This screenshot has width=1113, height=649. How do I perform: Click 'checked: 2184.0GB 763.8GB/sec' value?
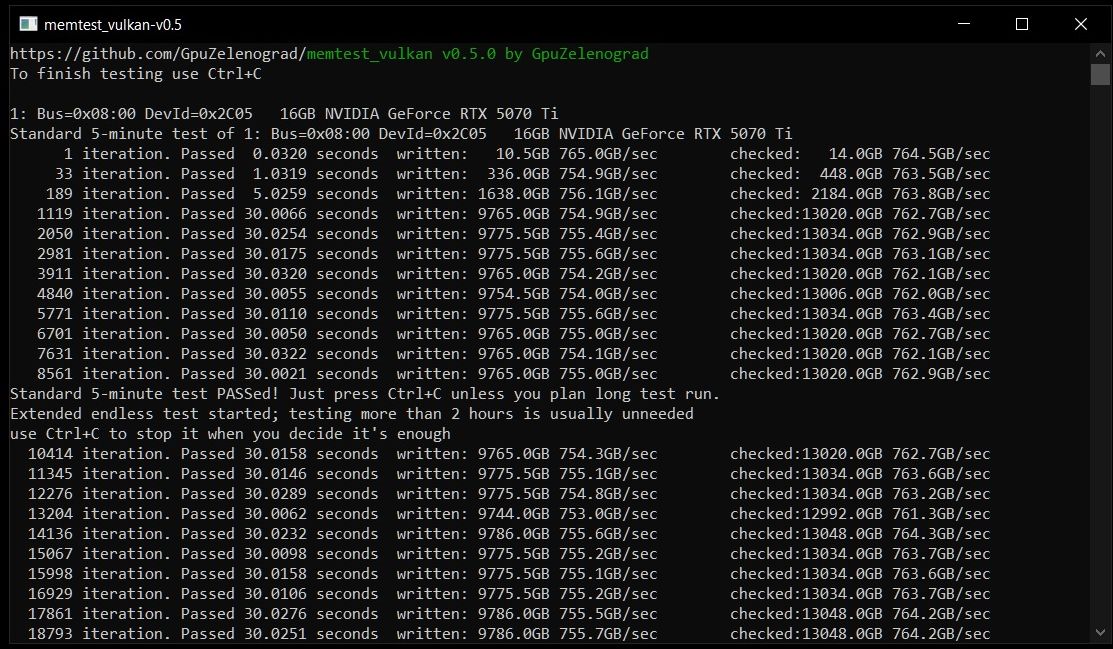pos(860,193)
